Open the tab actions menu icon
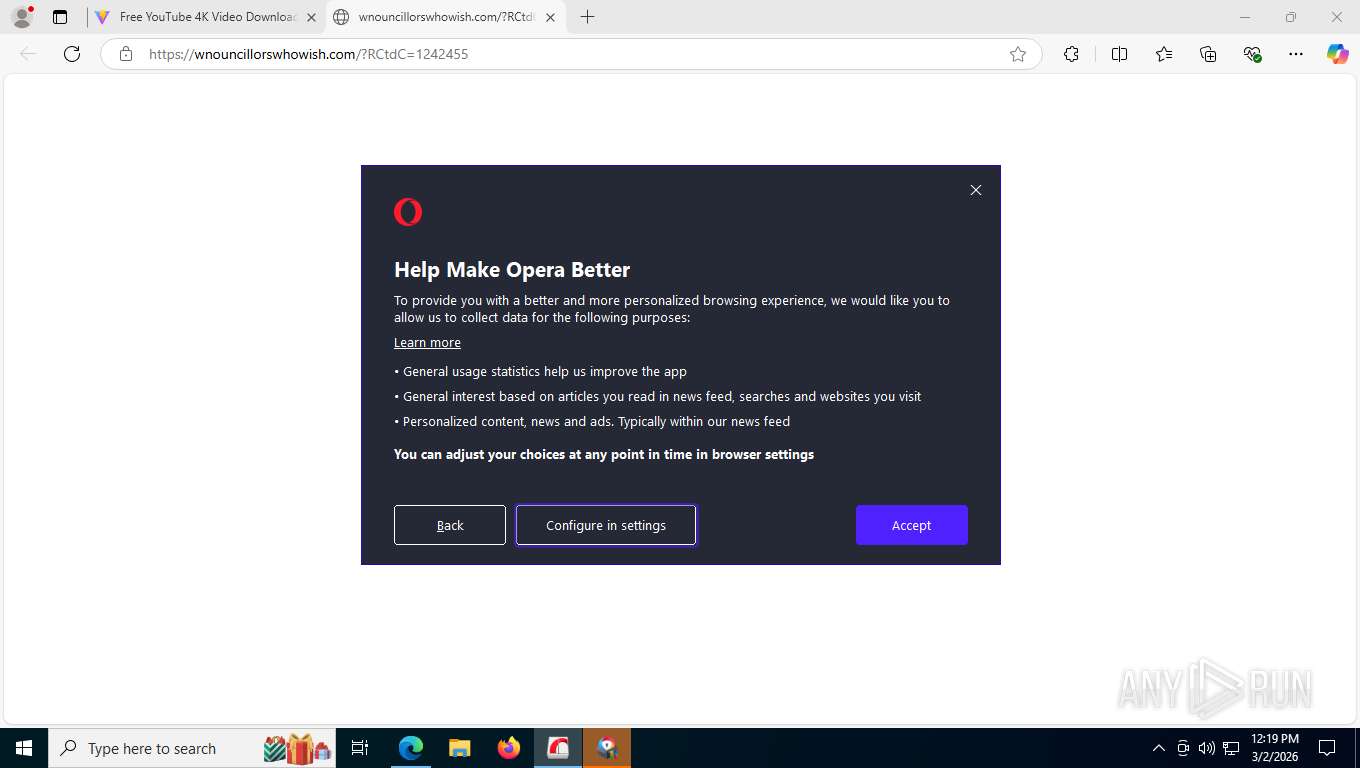Image resolution: width=1360 pixels, height=768 pixels. point(60,17)
